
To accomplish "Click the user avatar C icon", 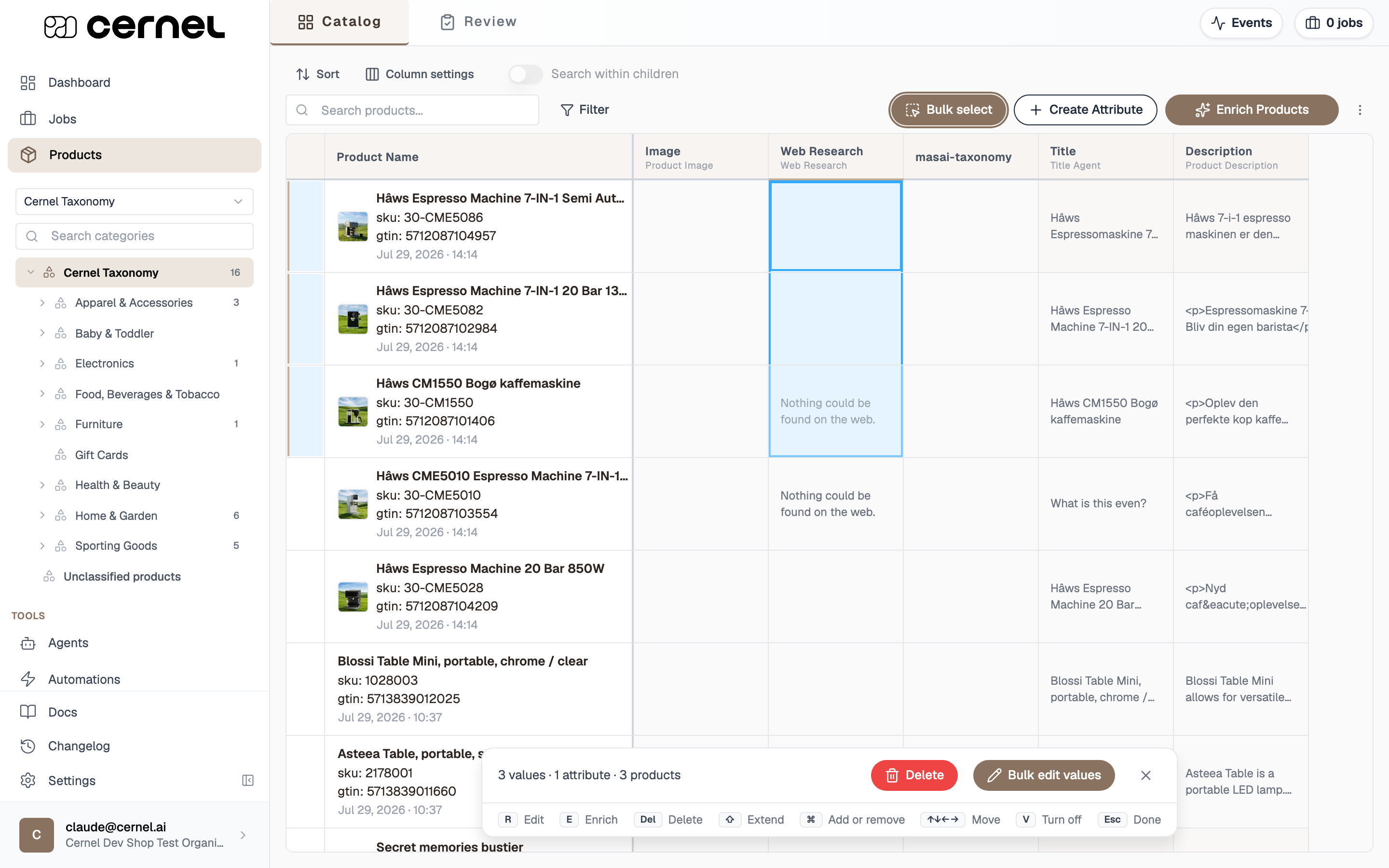I will [x=36, y=835].
